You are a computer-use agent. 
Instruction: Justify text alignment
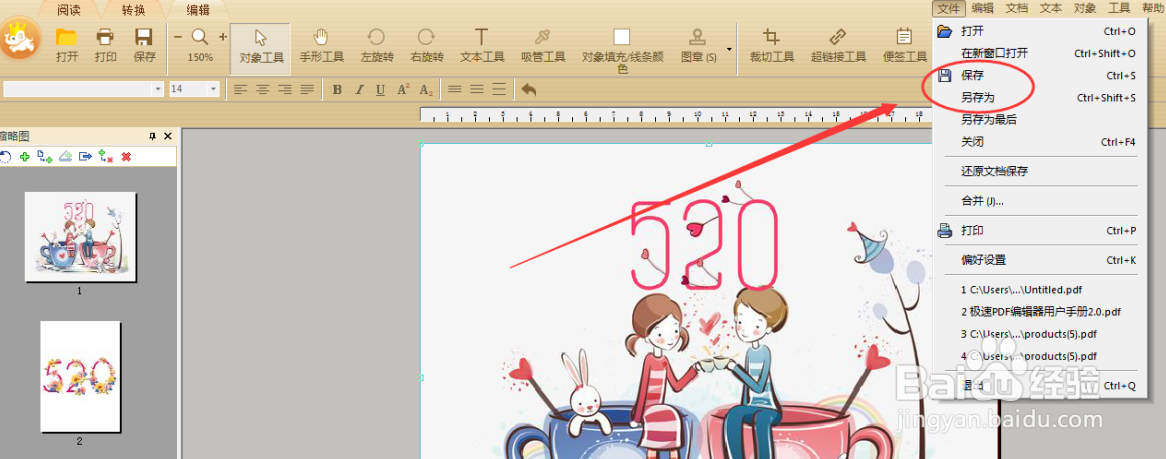(307, 89)
